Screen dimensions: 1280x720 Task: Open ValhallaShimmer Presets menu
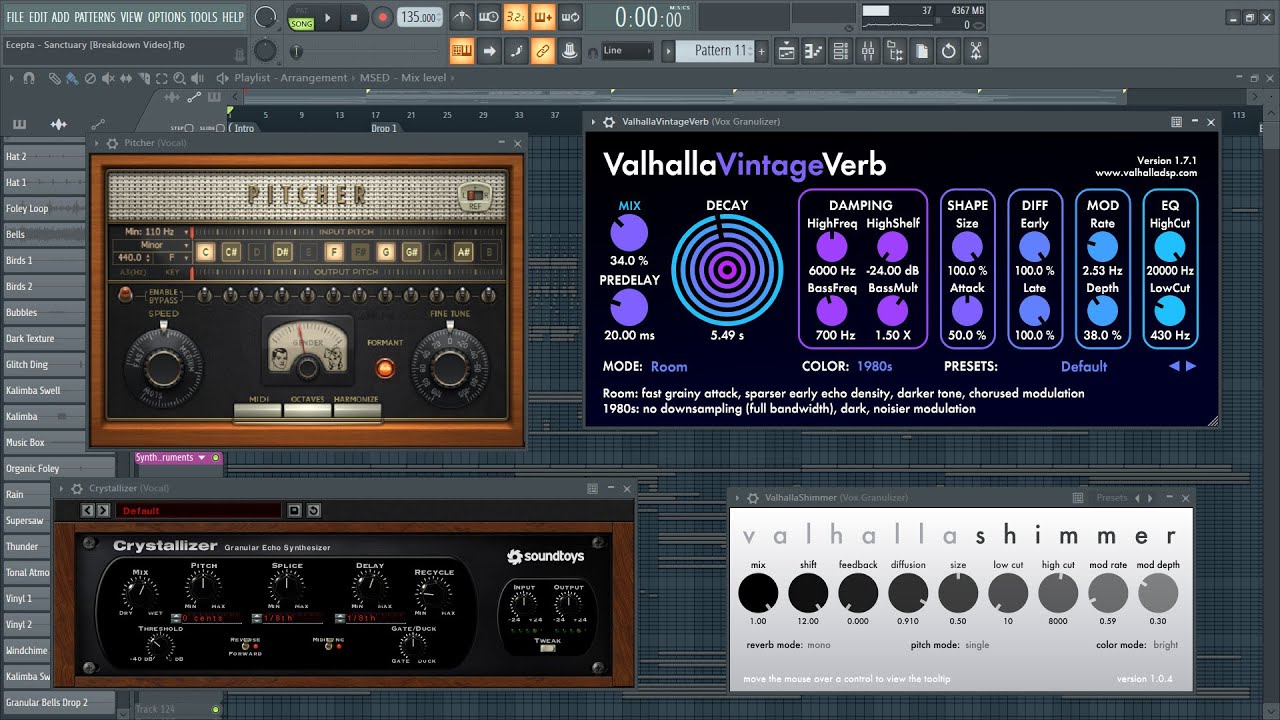tap(1111, 497)
